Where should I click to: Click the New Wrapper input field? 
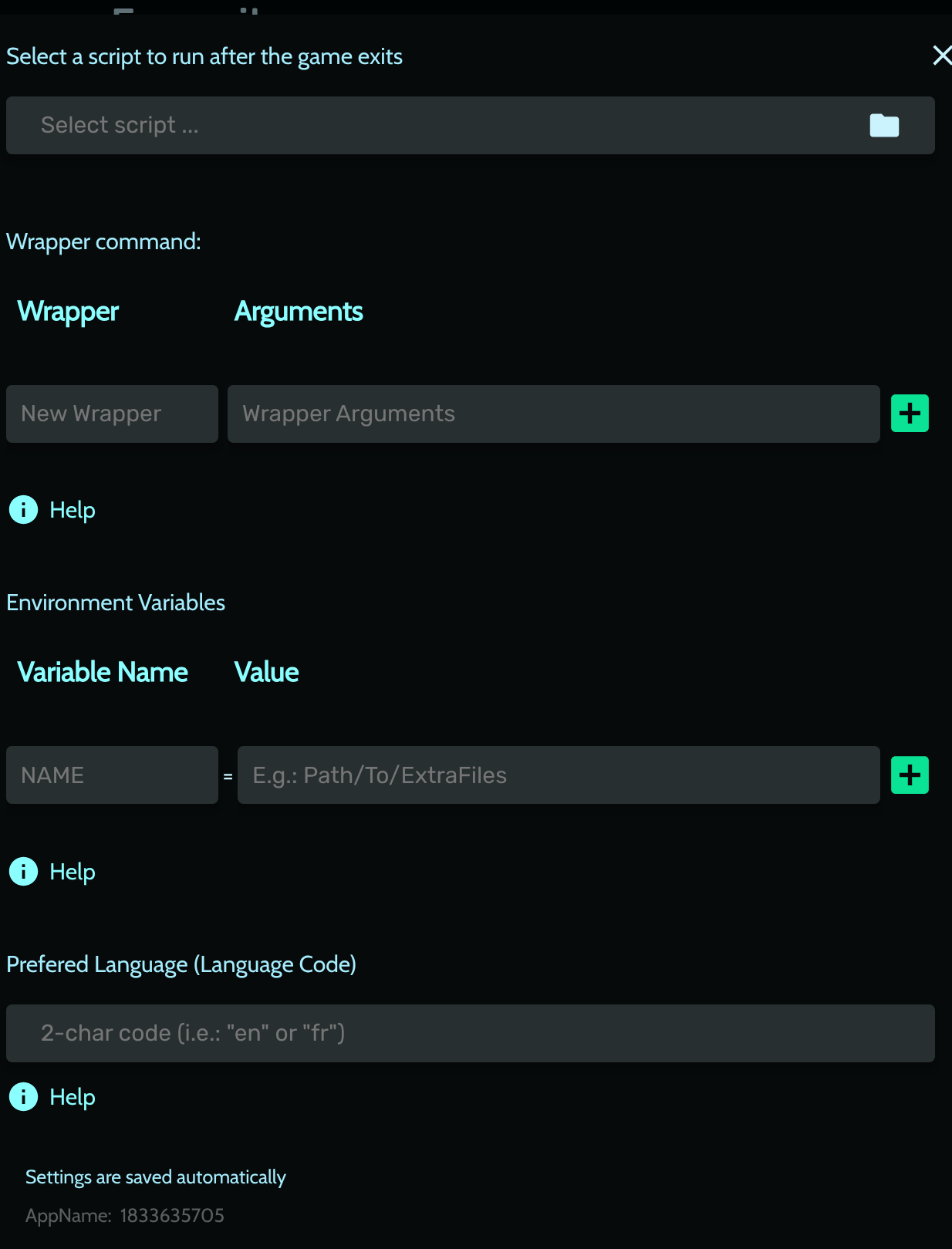click(112, 414)
